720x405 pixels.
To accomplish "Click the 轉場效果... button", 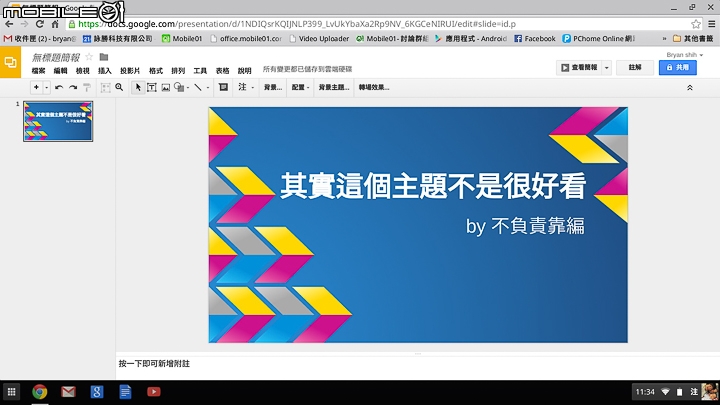I will coord(374,87).
